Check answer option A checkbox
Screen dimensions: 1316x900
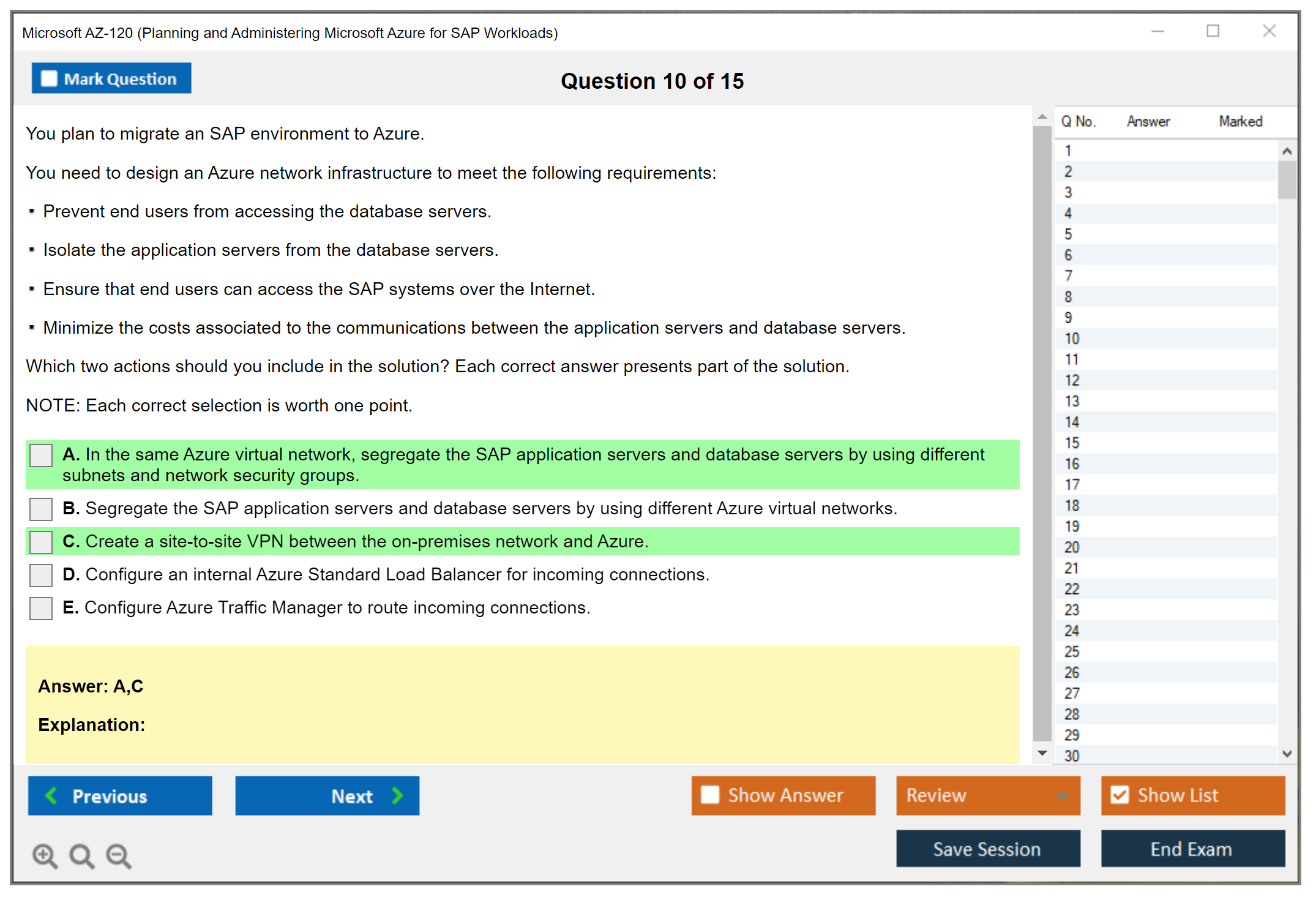coord(41,456)
